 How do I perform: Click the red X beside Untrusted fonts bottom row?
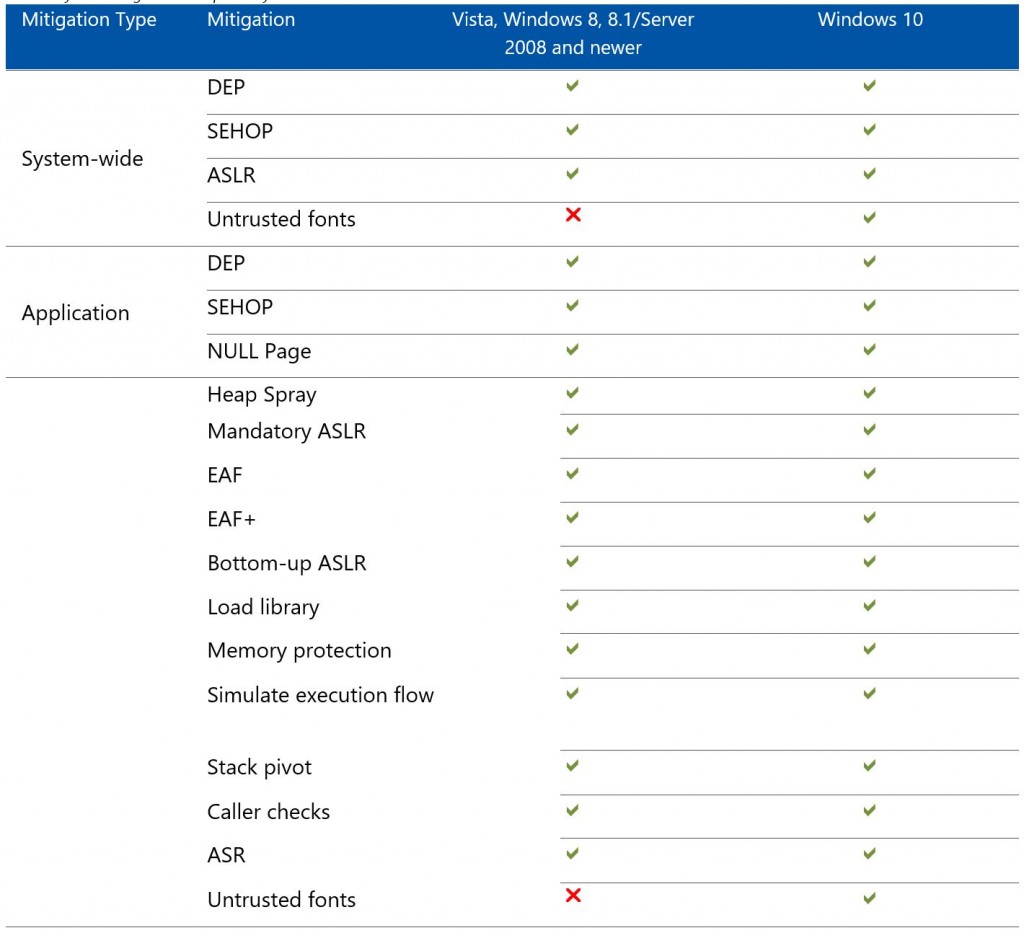click(x=571, y=894)
